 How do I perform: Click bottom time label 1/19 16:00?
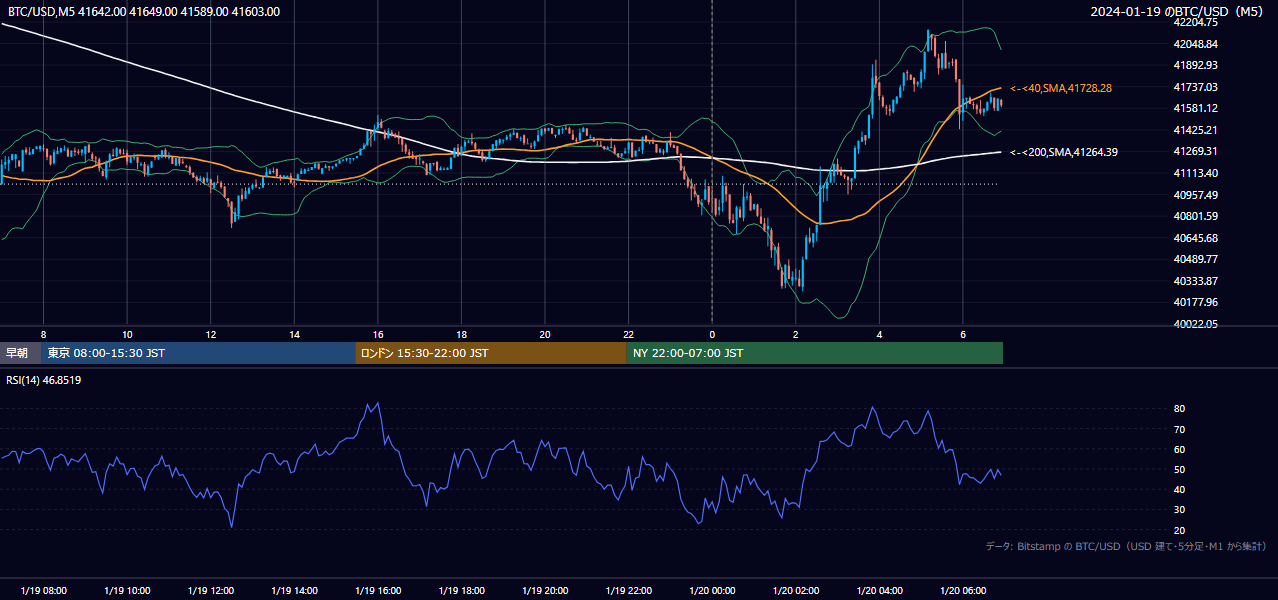tap(378, 591)
